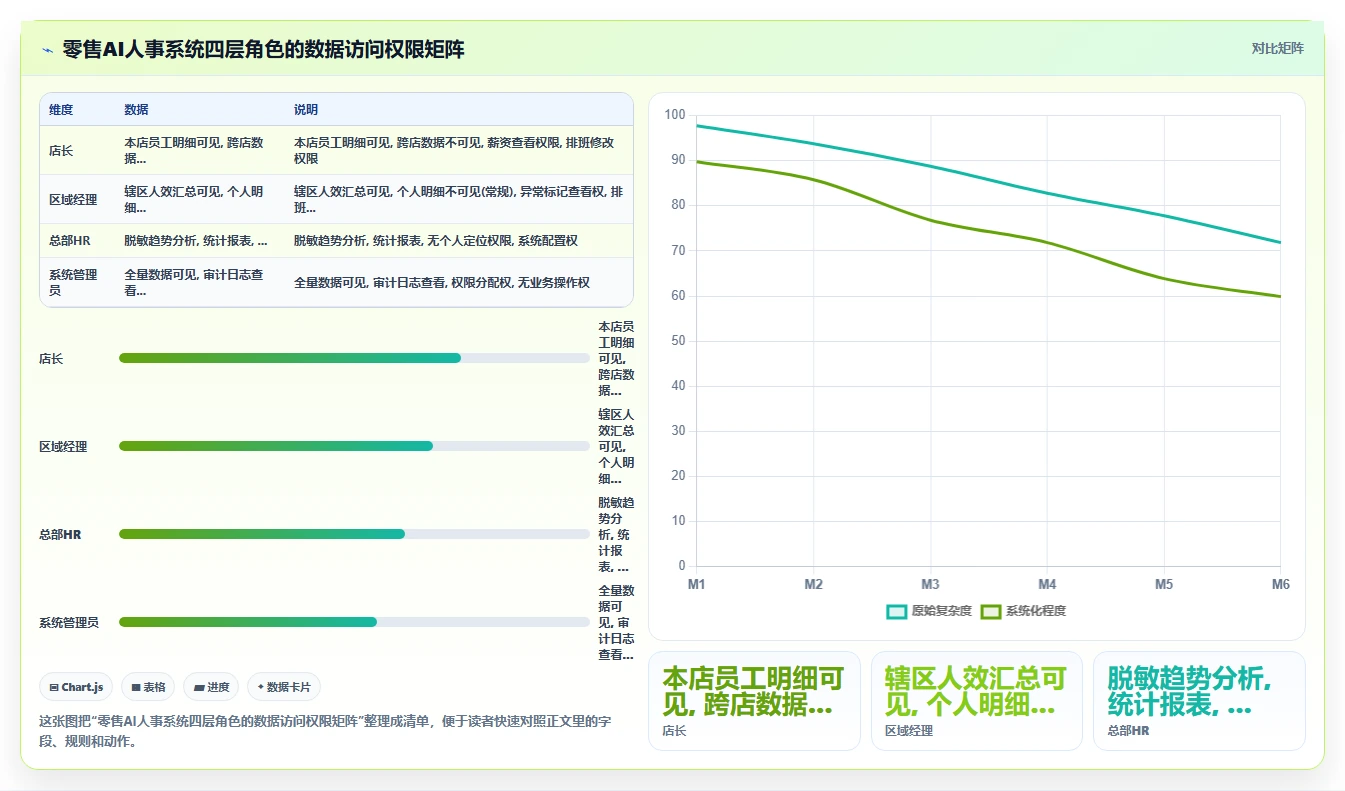Click the small icon inside the Chart.js tag
Viewport: 1345px width, 791px height.
54,688
